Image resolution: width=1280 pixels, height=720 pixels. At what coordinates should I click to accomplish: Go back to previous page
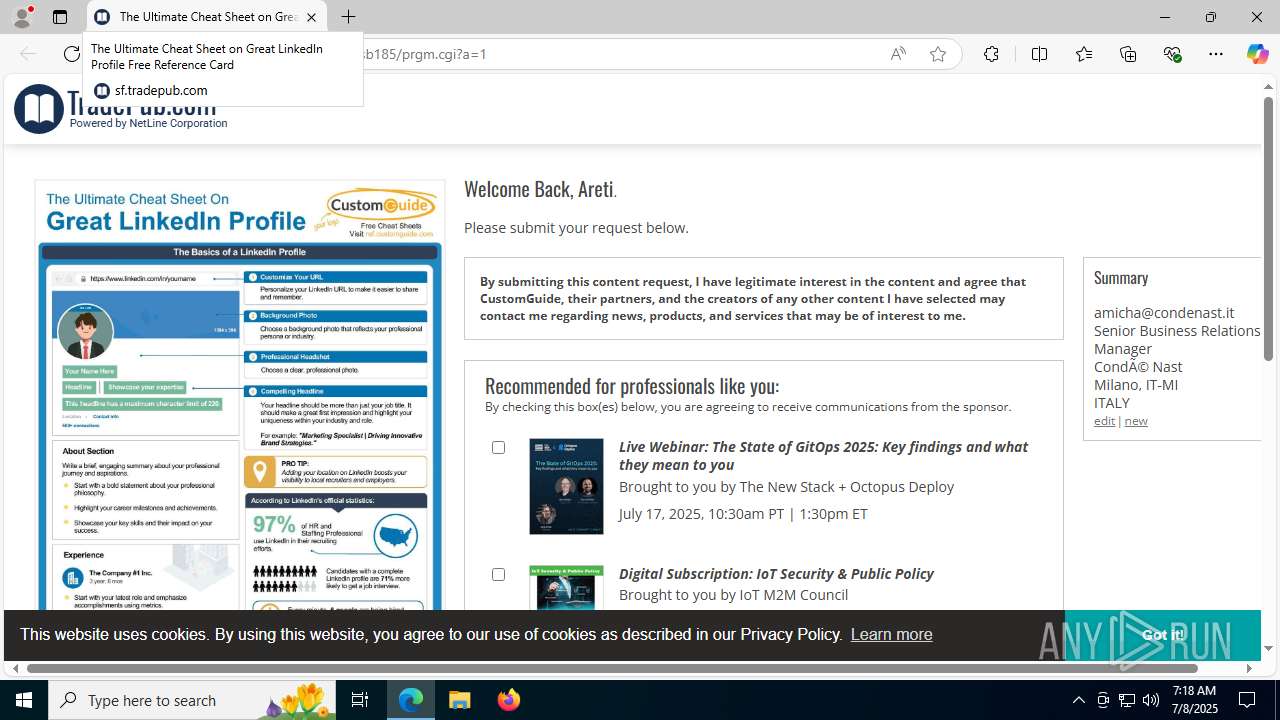[28, 54]
